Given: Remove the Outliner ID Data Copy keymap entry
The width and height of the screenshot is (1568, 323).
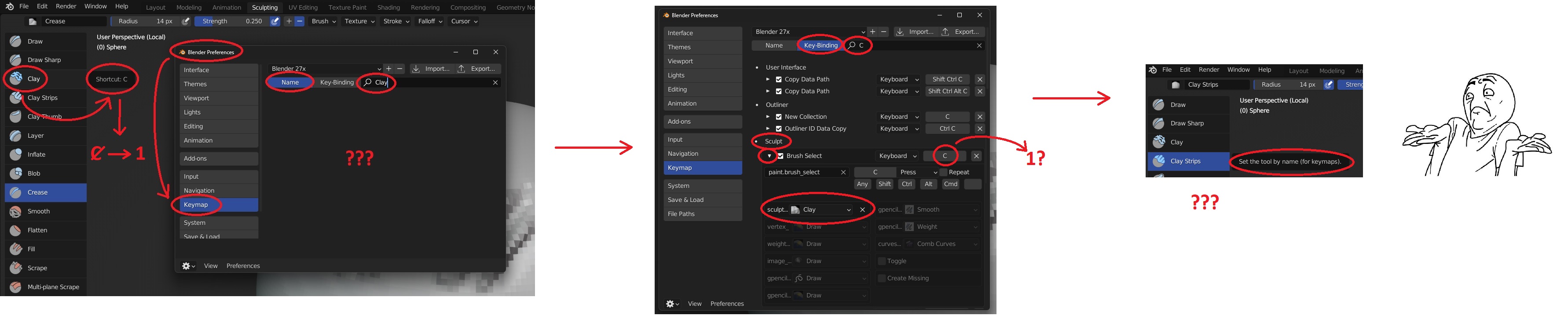Looking at the screenshot, I should tap(979, 129).
